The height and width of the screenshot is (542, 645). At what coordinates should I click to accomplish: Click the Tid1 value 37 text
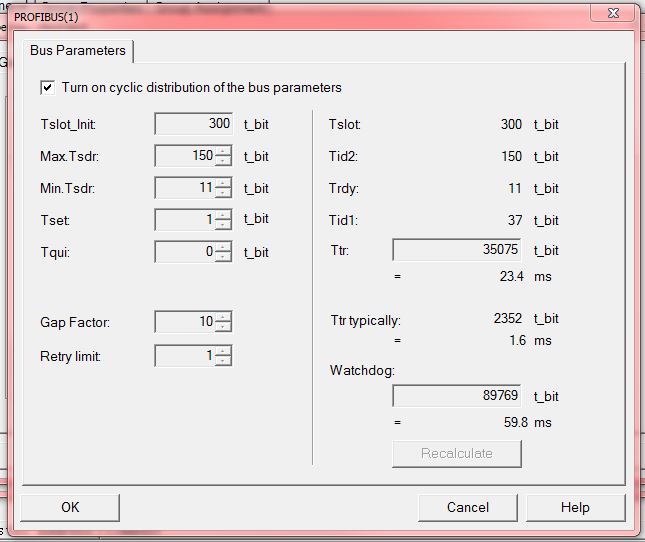coord(515,220)
